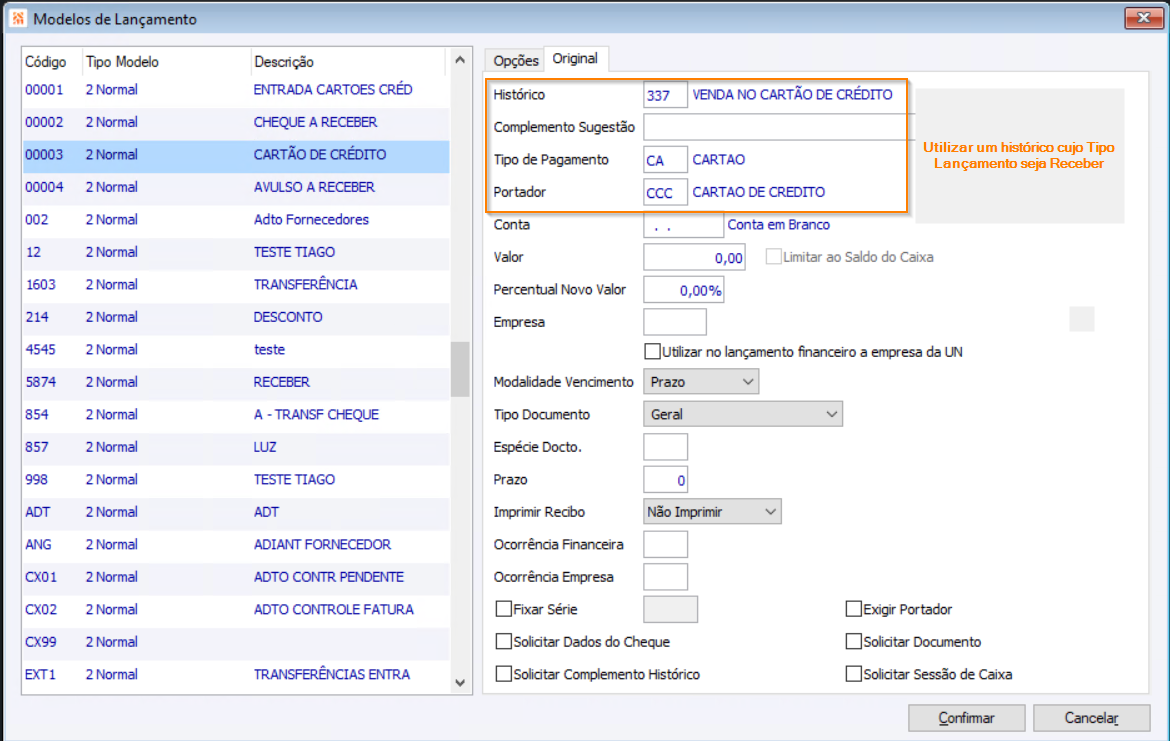Screen dimensions: 1170x741
Task: Select the Original tab
Action: (x=575, y=59)
